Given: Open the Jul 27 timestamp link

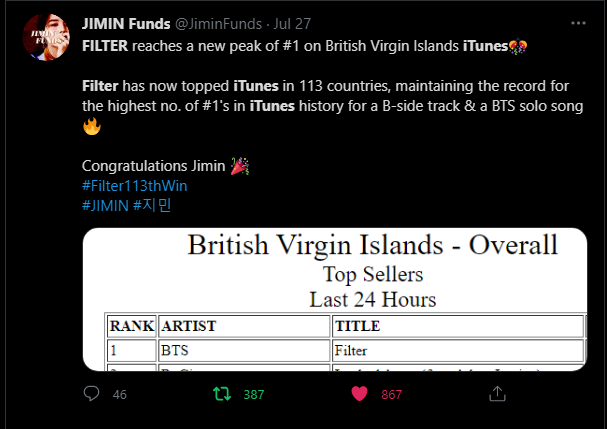Looking at the screenshot, I should pos(292,24).
